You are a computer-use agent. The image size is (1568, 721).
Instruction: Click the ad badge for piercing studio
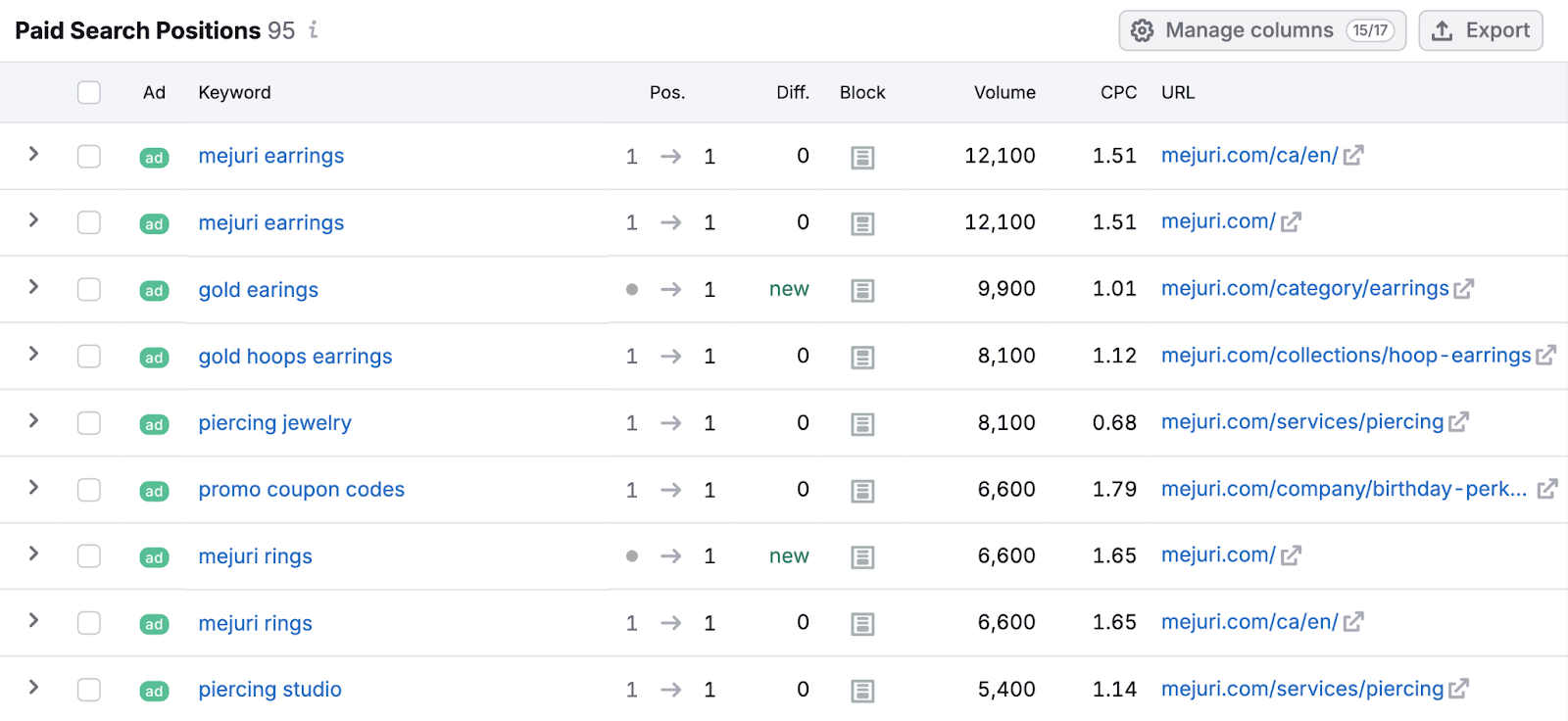point(154,691)
